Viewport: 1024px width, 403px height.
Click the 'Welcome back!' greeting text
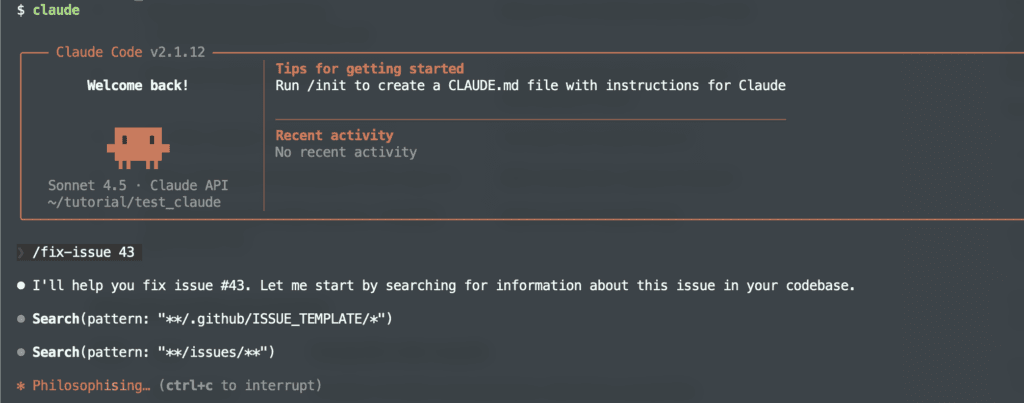[x=137, y=85]
